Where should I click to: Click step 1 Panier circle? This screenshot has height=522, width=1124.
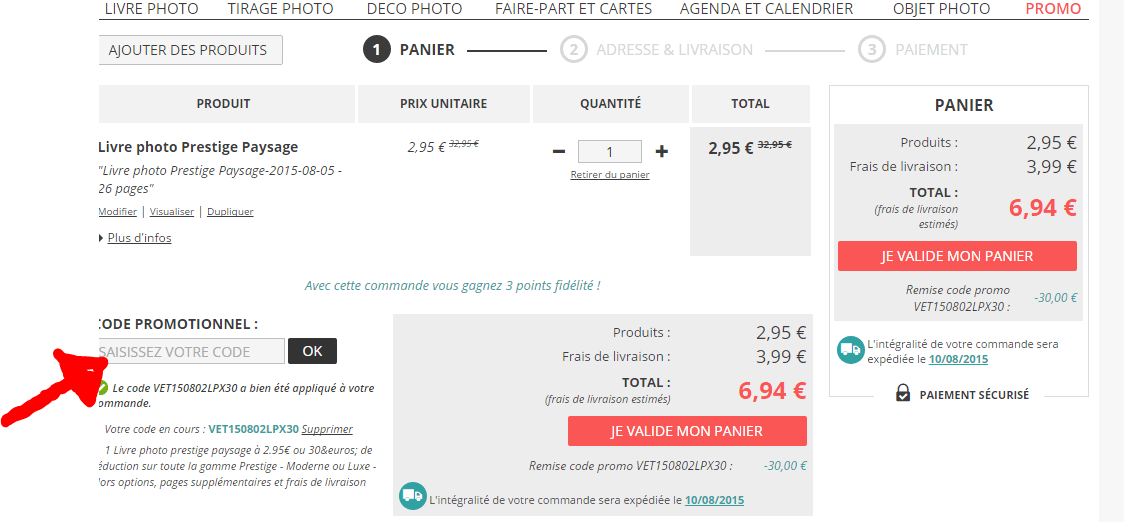pyautogui.click(x=376, y=49)
